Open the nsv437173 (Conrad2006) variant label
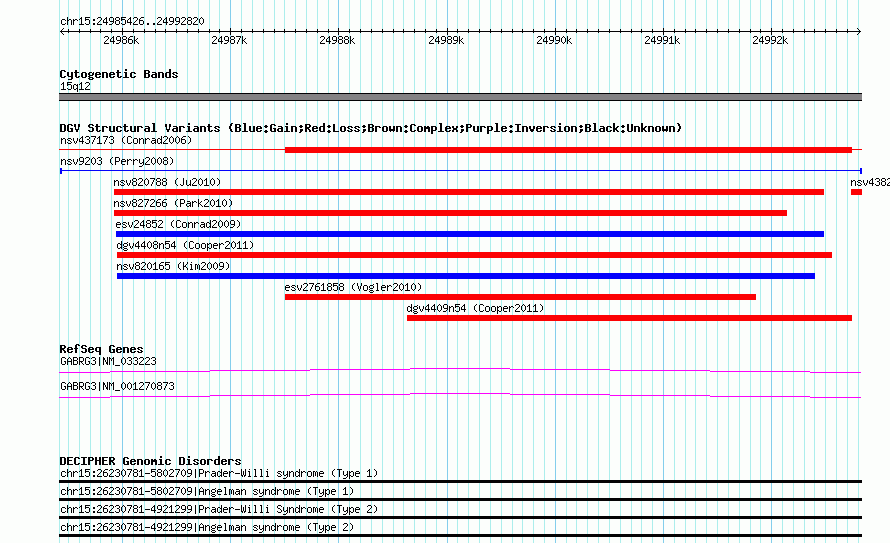Viewport: 890px width, 543px height. [x=126, y=140]
